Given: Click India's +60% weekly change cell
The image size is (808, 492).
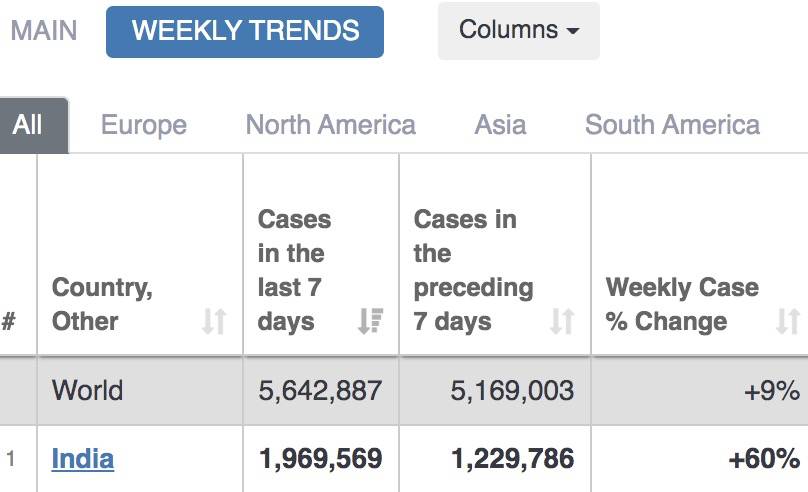Looking at the screenshot, I should coord(764,459).
